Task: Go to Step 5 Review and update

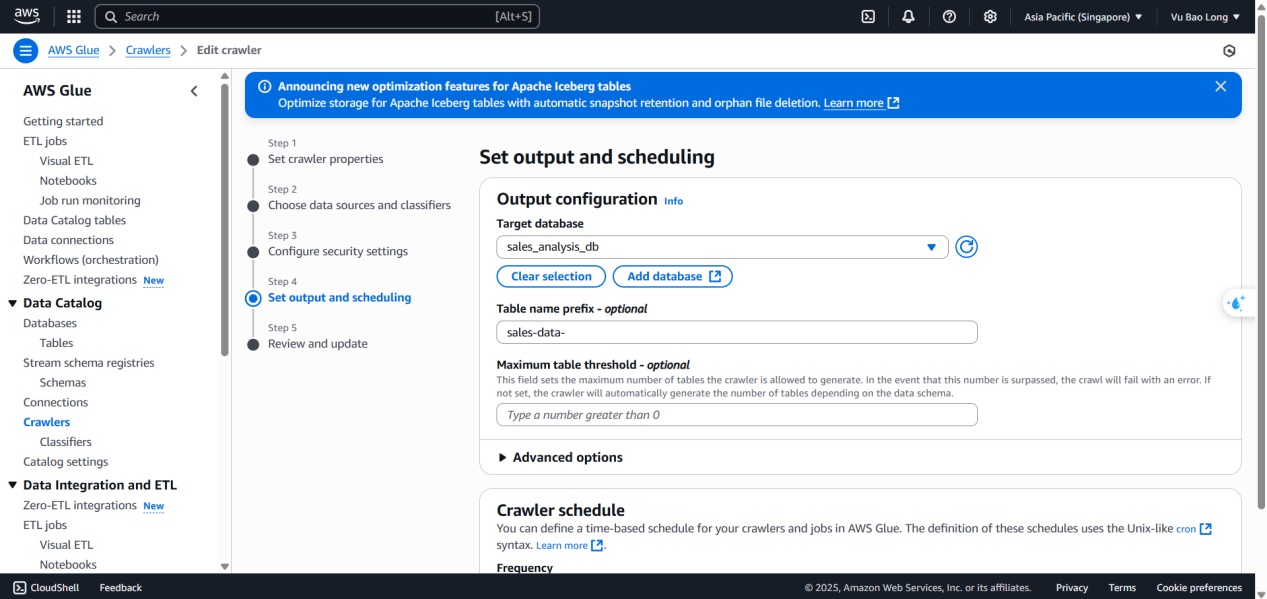Action: pos(318,343)
